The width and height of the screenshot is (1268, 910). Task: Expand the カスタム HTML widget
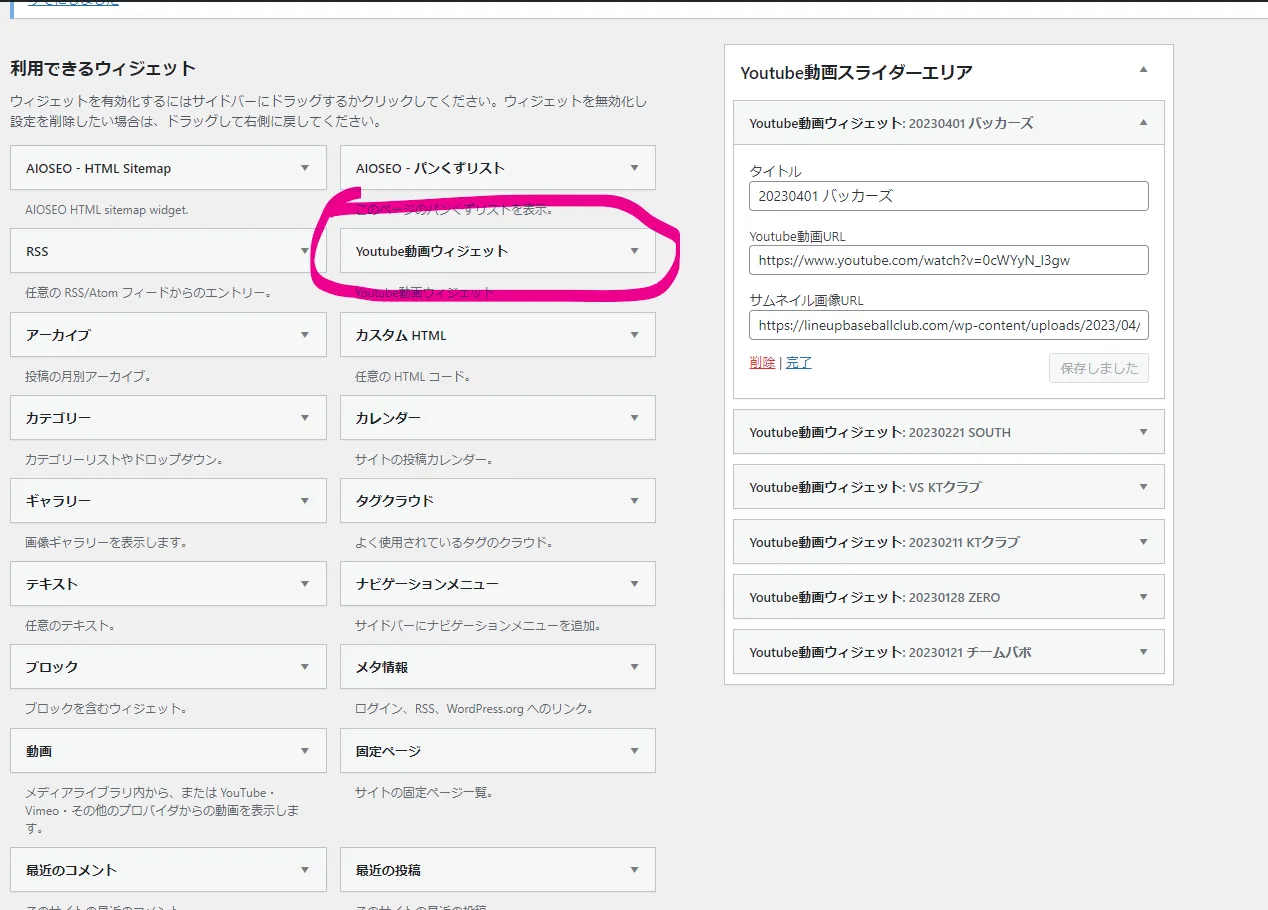[x=634, y=335]
